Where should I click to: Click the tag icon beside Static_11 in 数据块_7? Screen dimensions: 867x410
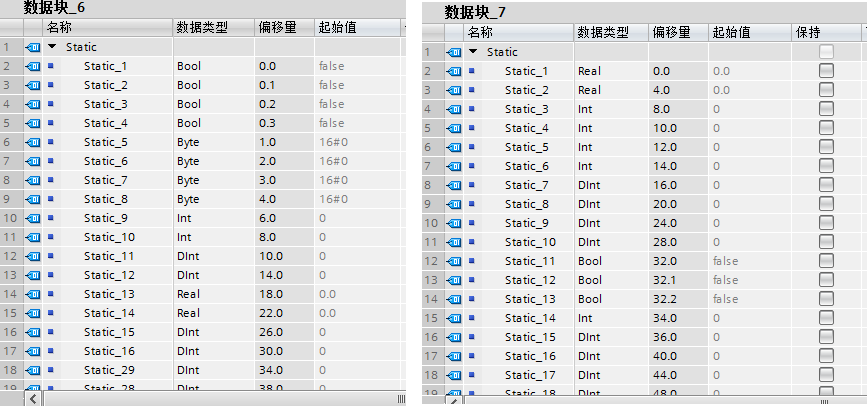(x=454, y=261)
